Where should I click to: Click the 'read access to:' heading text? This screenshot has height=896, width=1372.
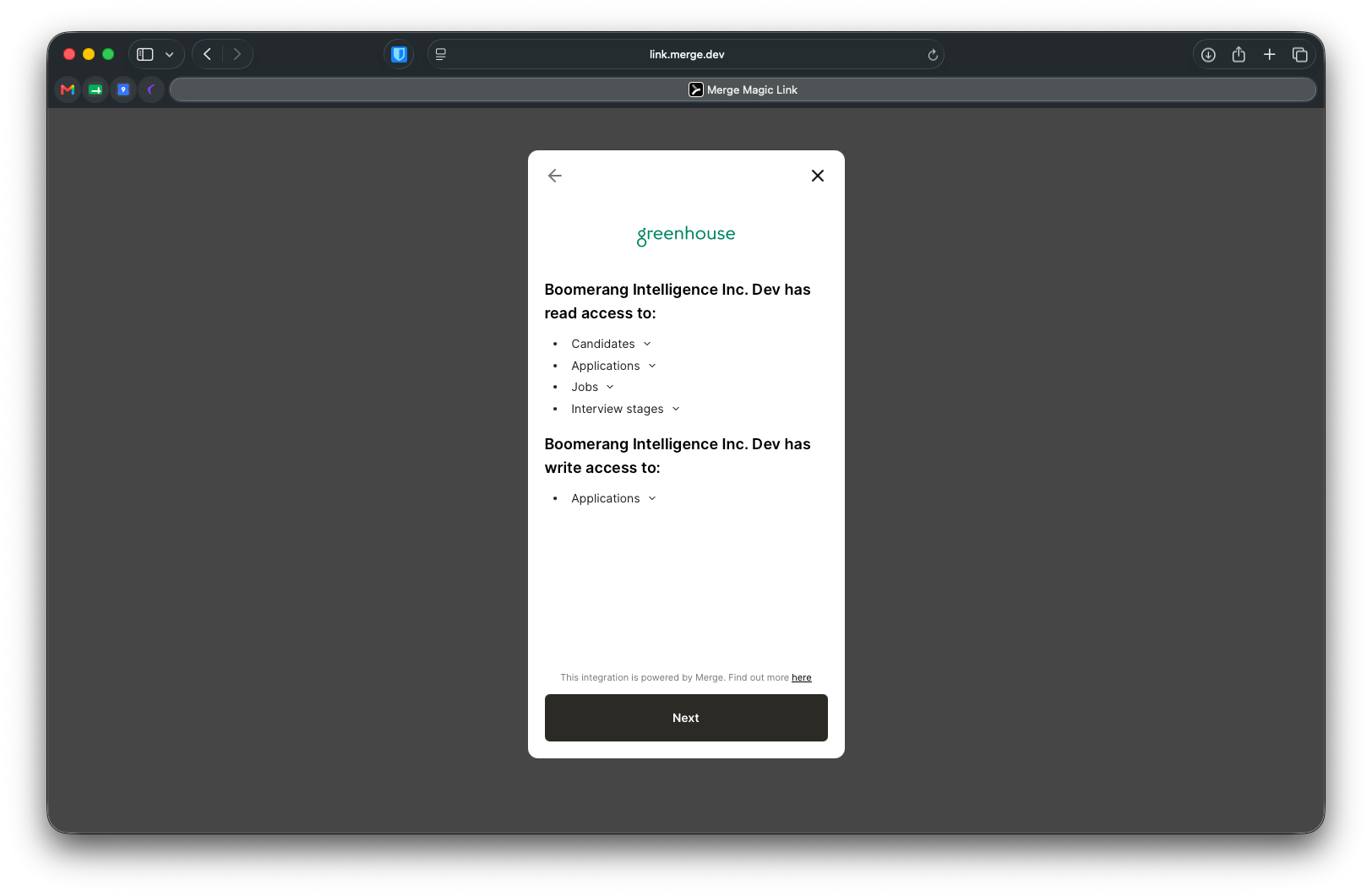pyautogui.click(x=600, y=313)
